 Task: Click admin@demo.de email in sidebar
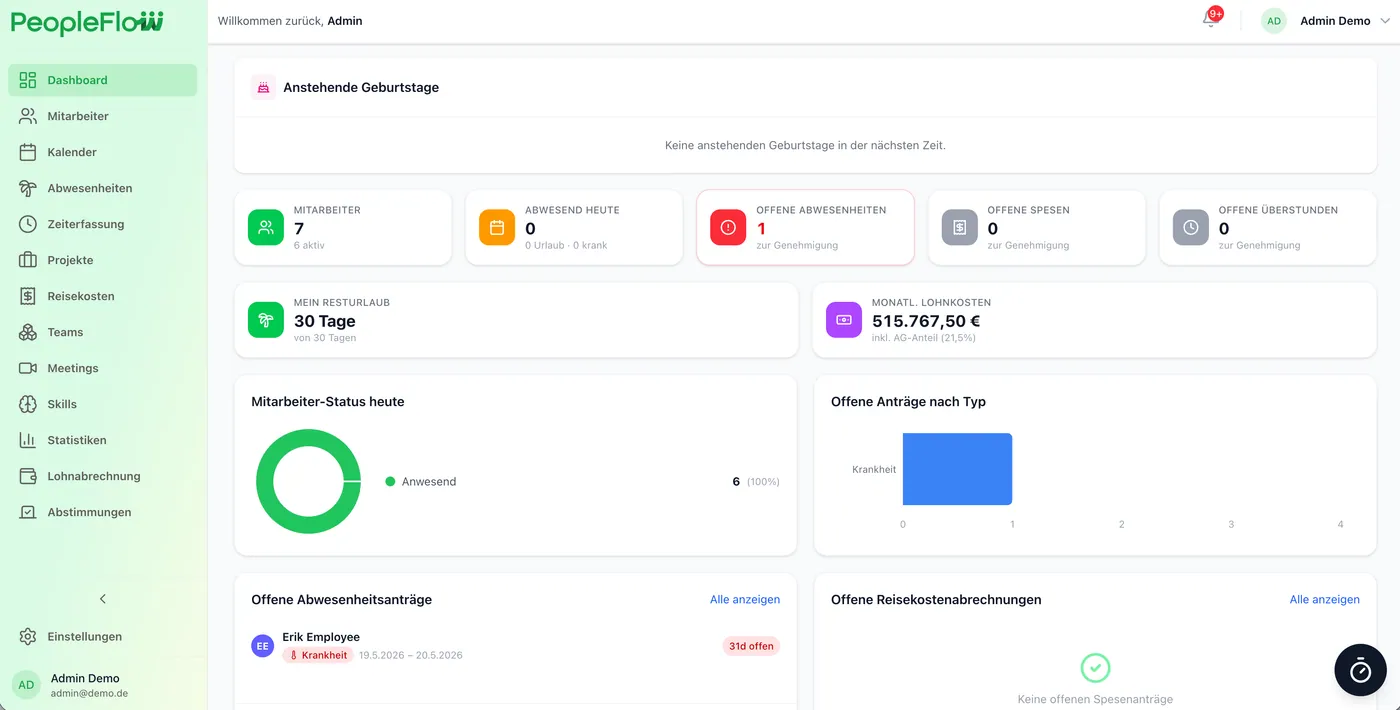89,693
